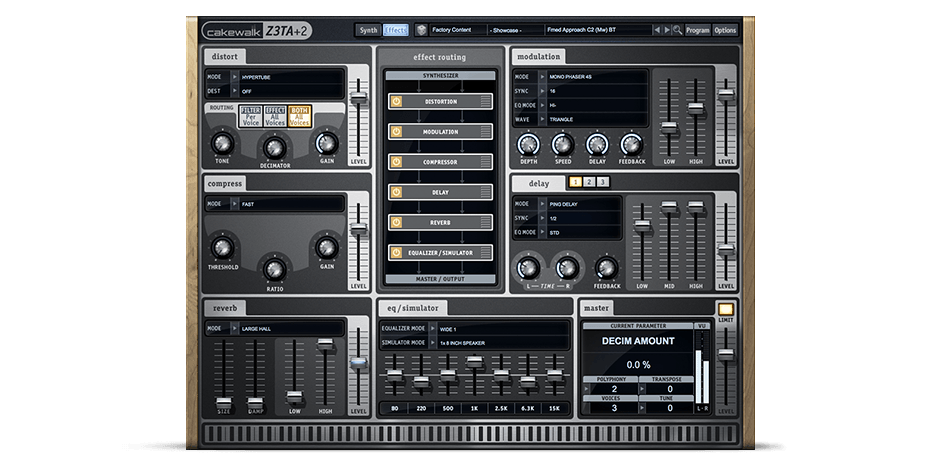Select Both All Voices routing
This screenshot has height=470, width=940.
point(299,116)
